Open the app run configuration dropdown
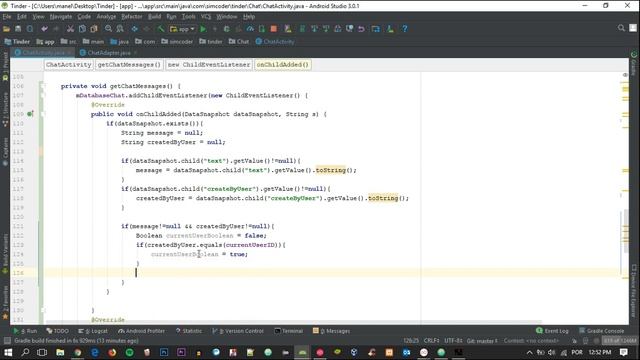 182,29
